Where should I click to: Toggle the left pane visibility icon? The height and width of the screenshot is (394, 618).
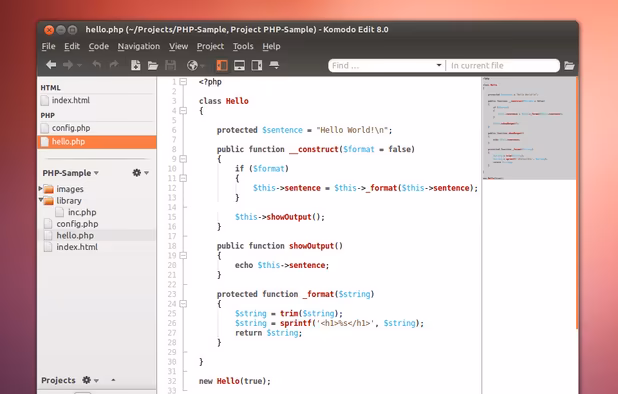point(222,65)
